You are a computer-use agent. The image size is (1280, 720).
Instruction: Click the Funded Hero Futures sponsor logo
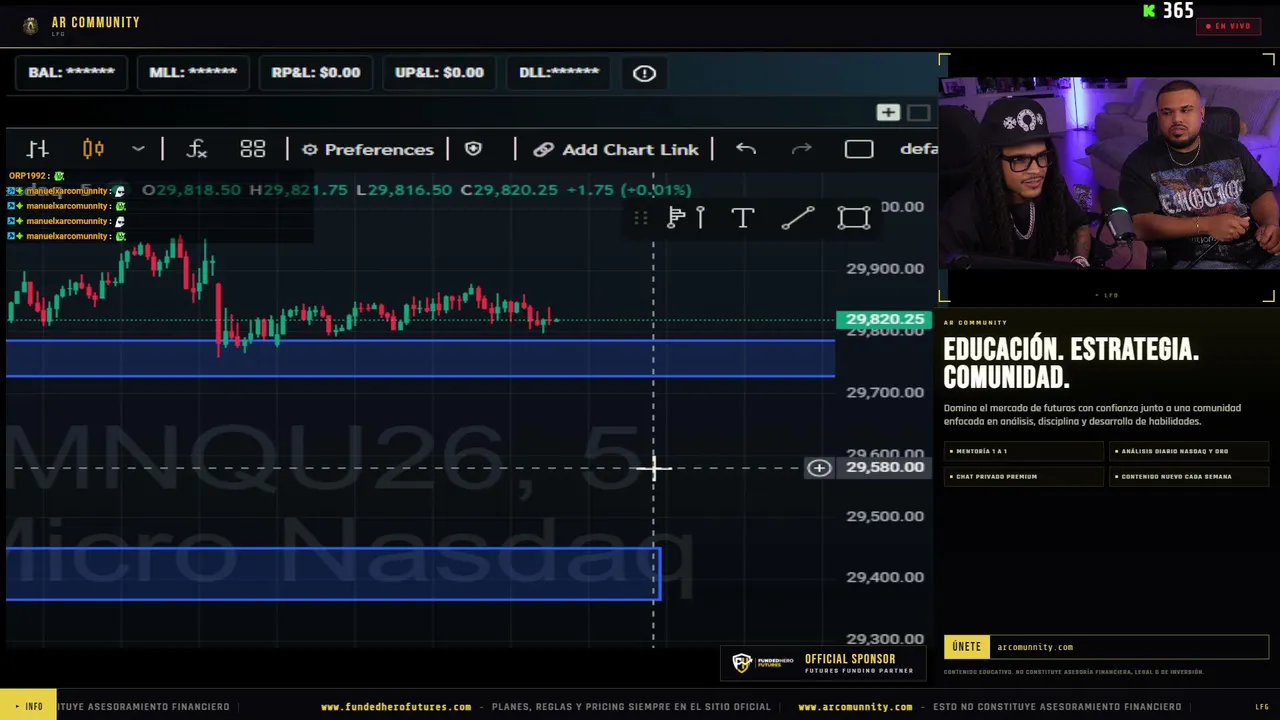point(763,663)
